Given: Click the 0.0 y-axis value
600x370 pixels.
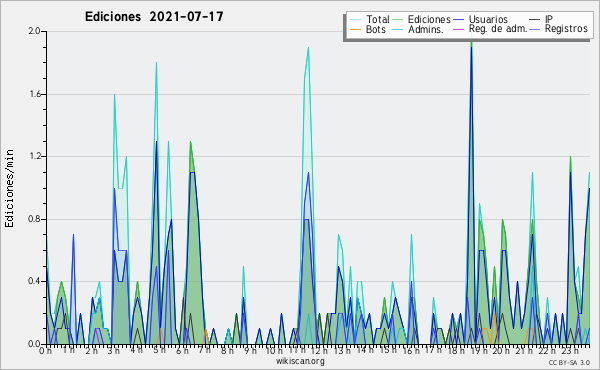Looking at the screenshot, I should (x=34, y=344).
